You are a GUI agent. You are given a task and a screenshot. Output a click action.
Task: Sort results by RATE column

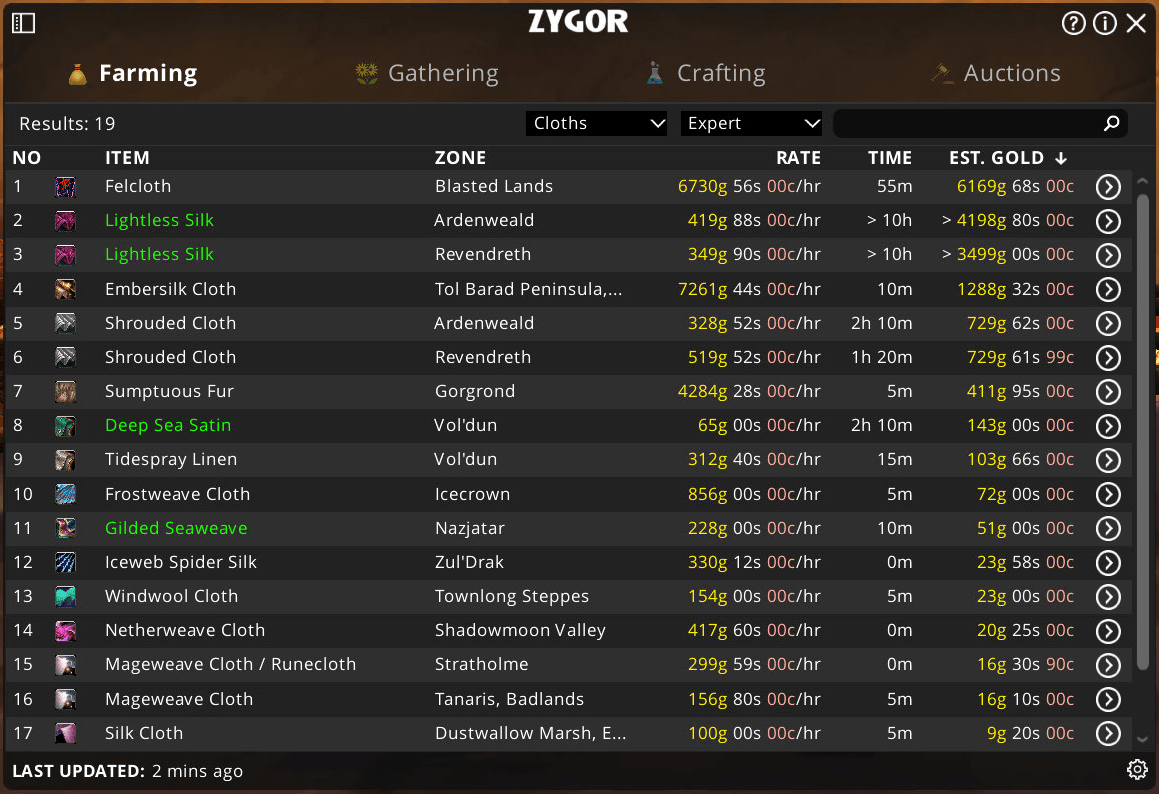pyautogui.click(x=798, y=157)
